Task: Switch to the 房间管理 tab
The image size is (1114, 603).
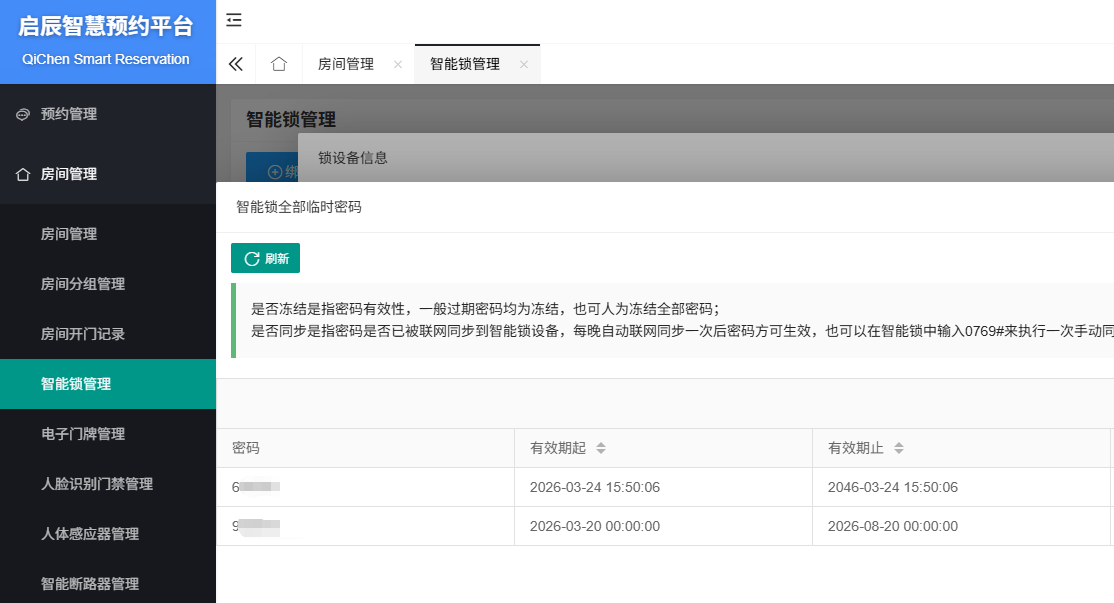Action: point(346,64)
